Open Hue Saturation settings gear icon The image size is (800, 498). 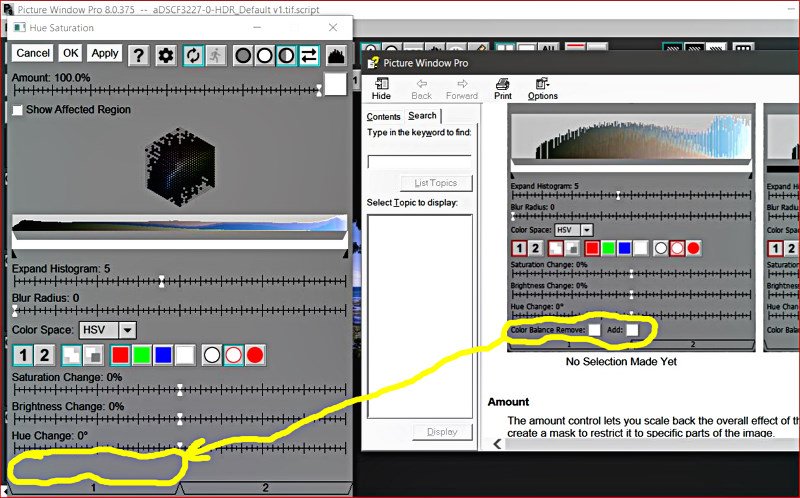(x=165, y=55)
